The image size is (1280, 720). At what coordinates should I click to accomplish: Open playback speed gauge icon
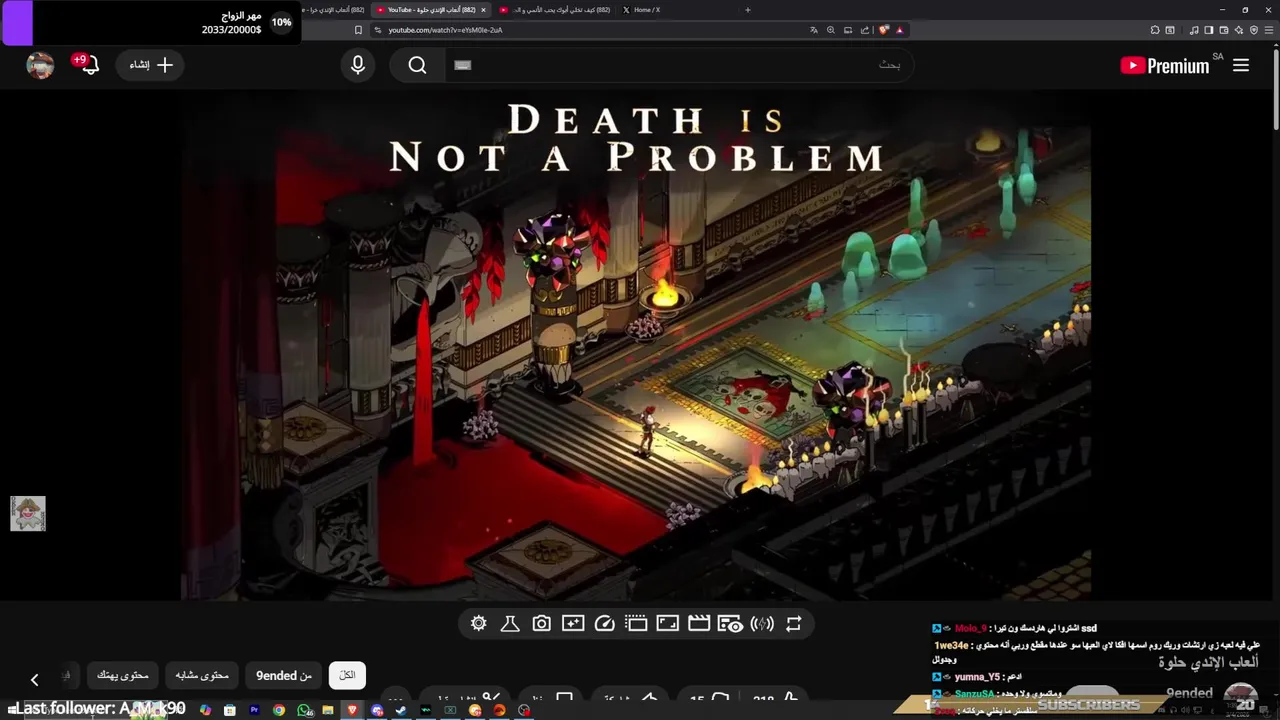pos(604,624)
